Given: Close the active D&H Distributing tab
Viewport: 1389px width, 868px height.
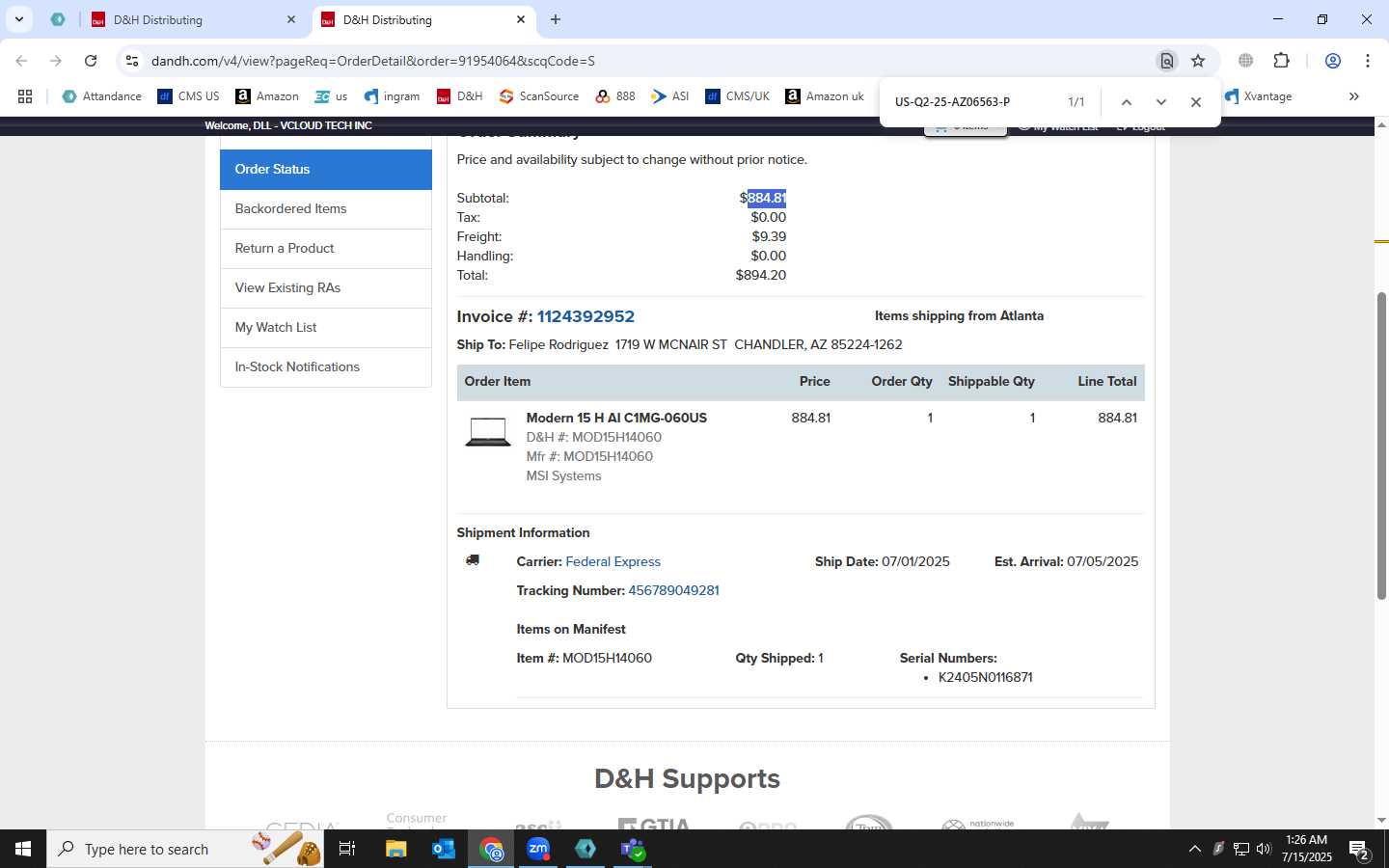Looking at the screenshot, I should tap(521, 19).
